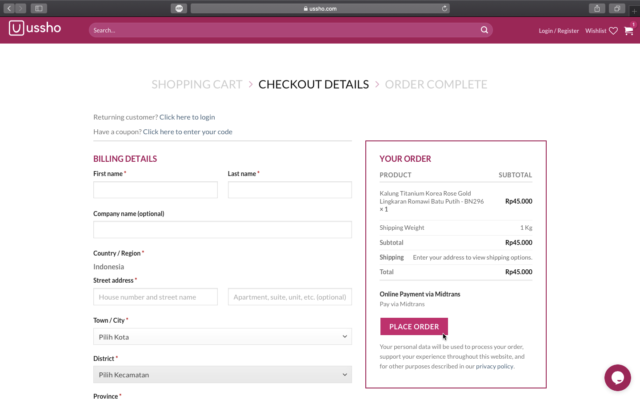Image resolution: width=640 pixels, height=400 pixels.
Task: Click the house number street address field
Action: point(155,297)
